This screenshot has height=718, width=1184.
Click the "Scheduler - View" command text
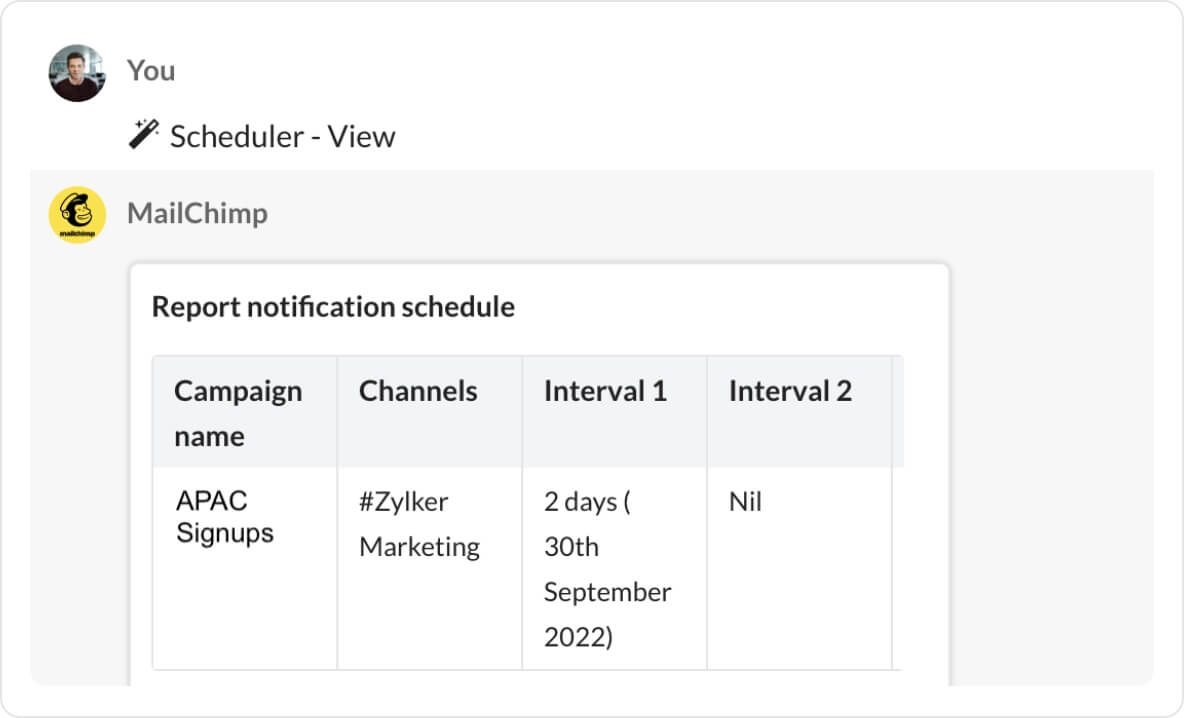pyautogui.click(x=282, y=136)
